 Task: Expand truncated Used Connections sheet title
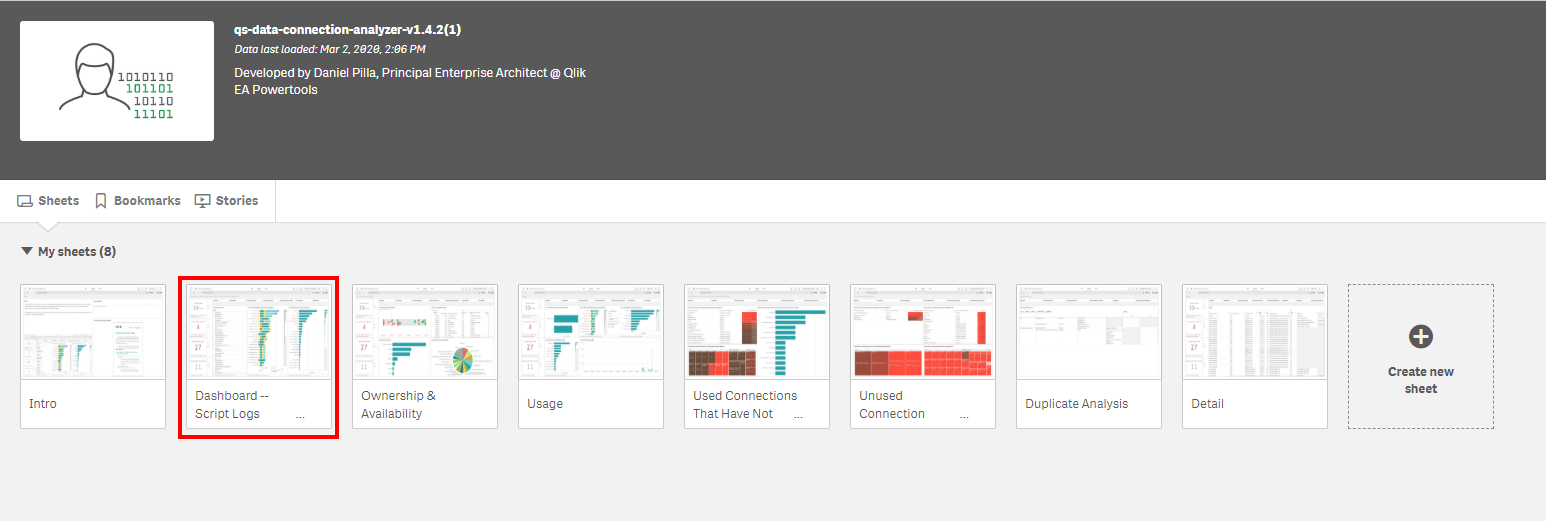(798, 414)
